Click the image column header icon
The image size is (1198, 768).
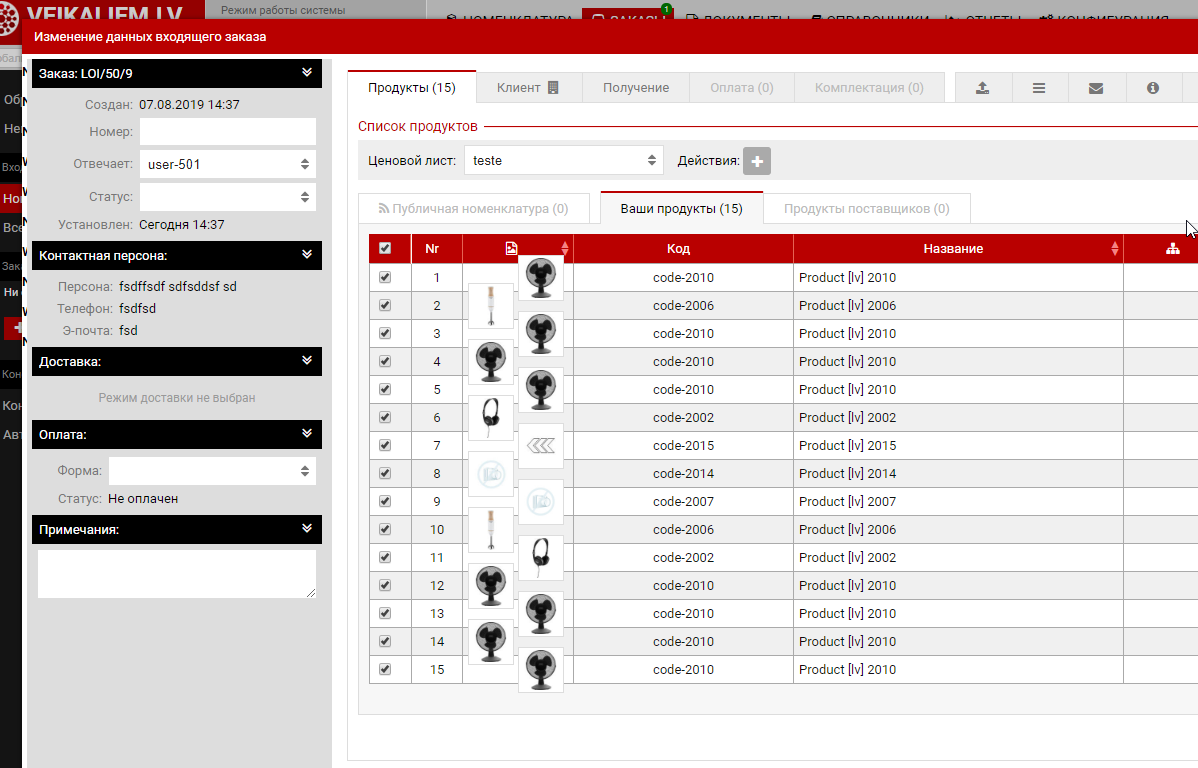pyautogui.click(x=511, y=249)
